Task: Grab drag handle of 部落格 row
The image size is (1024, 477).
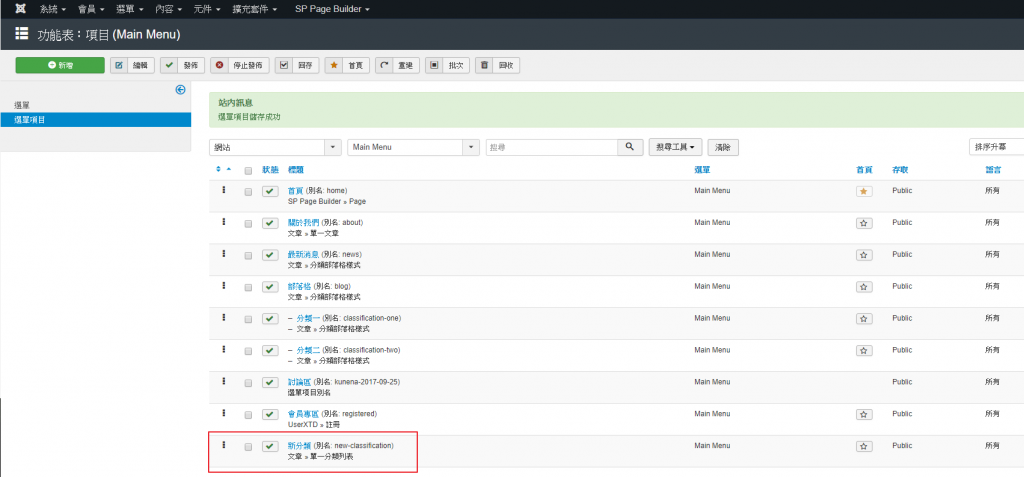Action: point(223,285)
